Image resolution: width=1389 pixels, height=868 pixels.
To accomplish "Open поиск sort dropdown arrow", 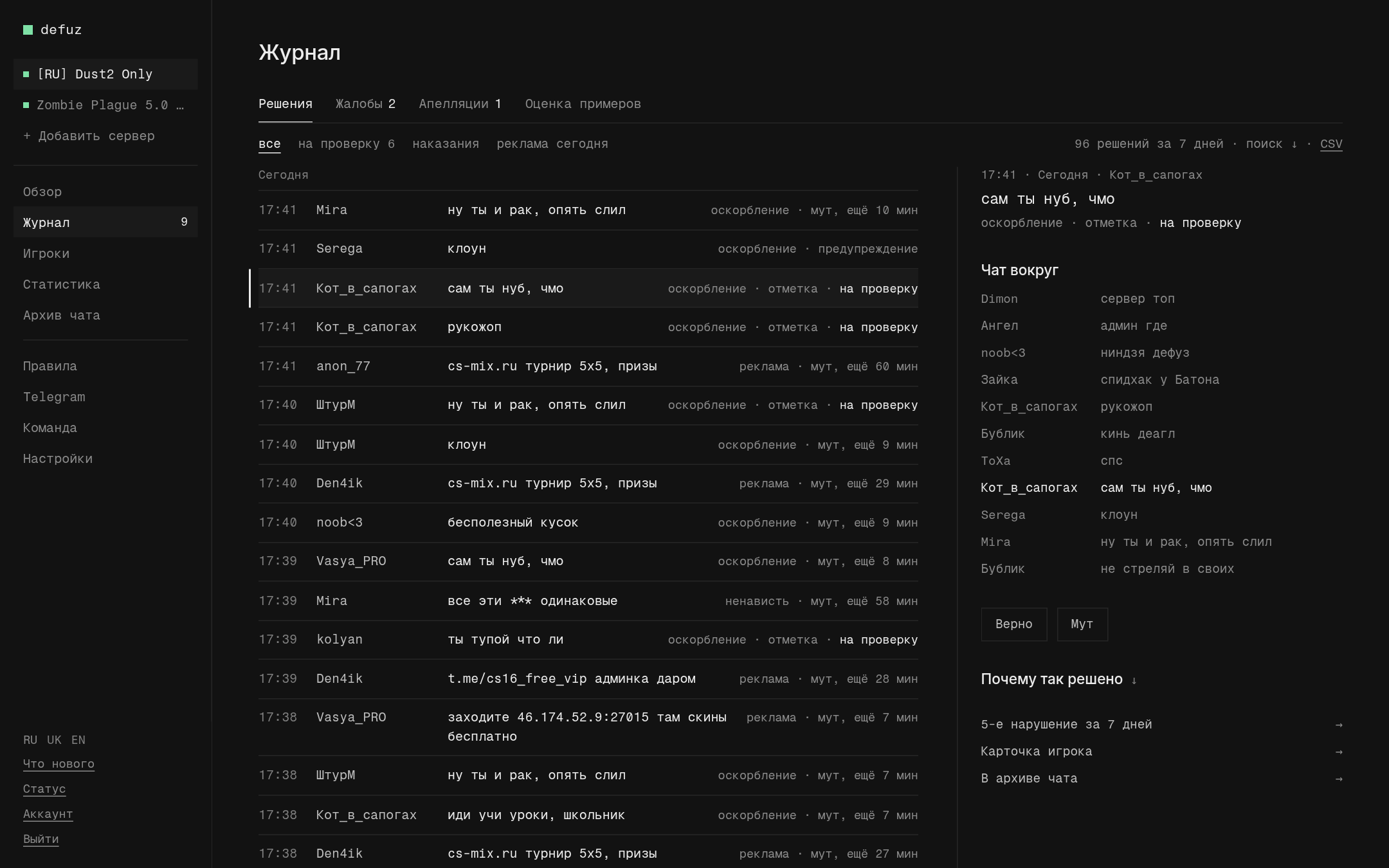I will 1294,144.
